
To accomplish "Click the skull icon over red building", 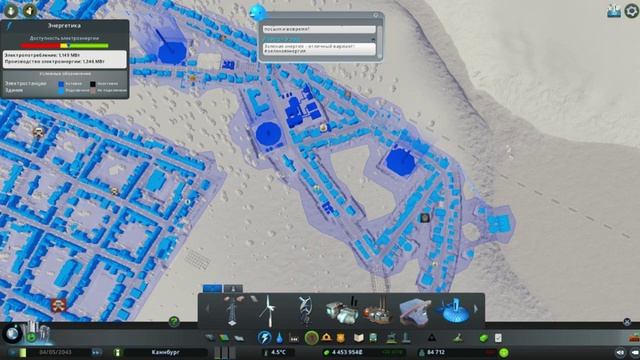I will click(58, 305).
